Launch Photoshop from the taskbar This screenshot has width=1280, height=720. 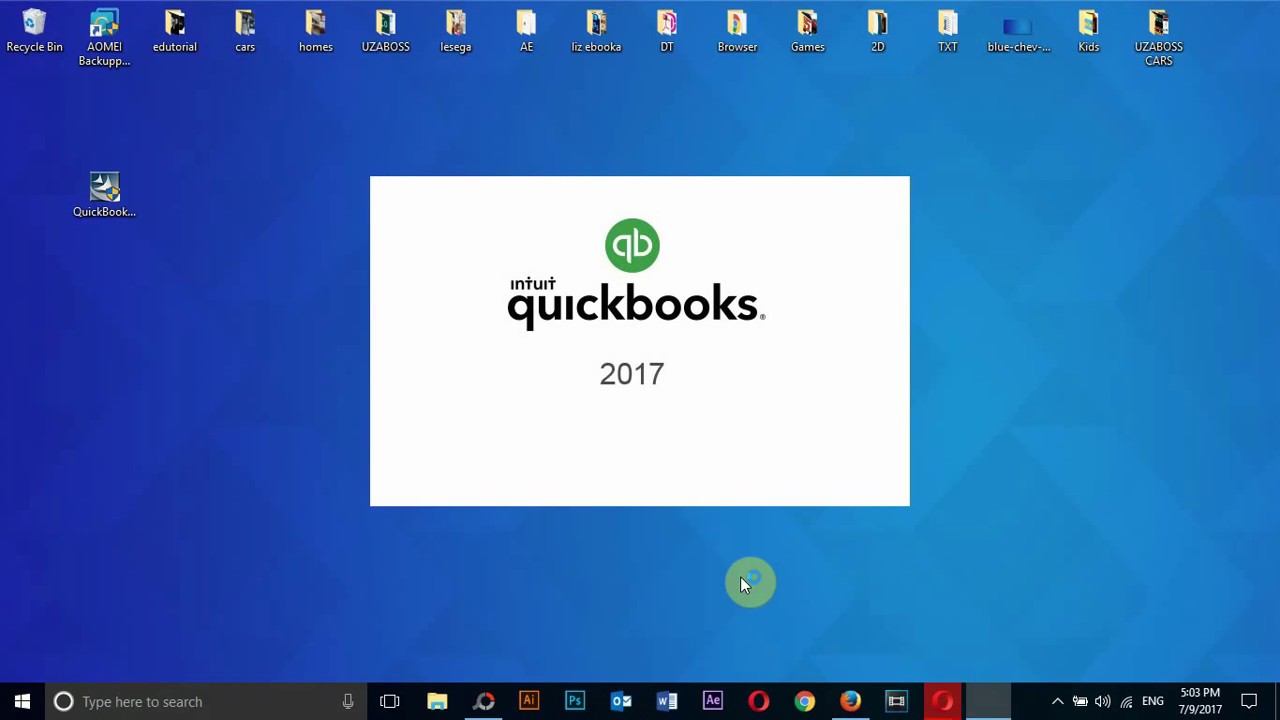point(574,701)
